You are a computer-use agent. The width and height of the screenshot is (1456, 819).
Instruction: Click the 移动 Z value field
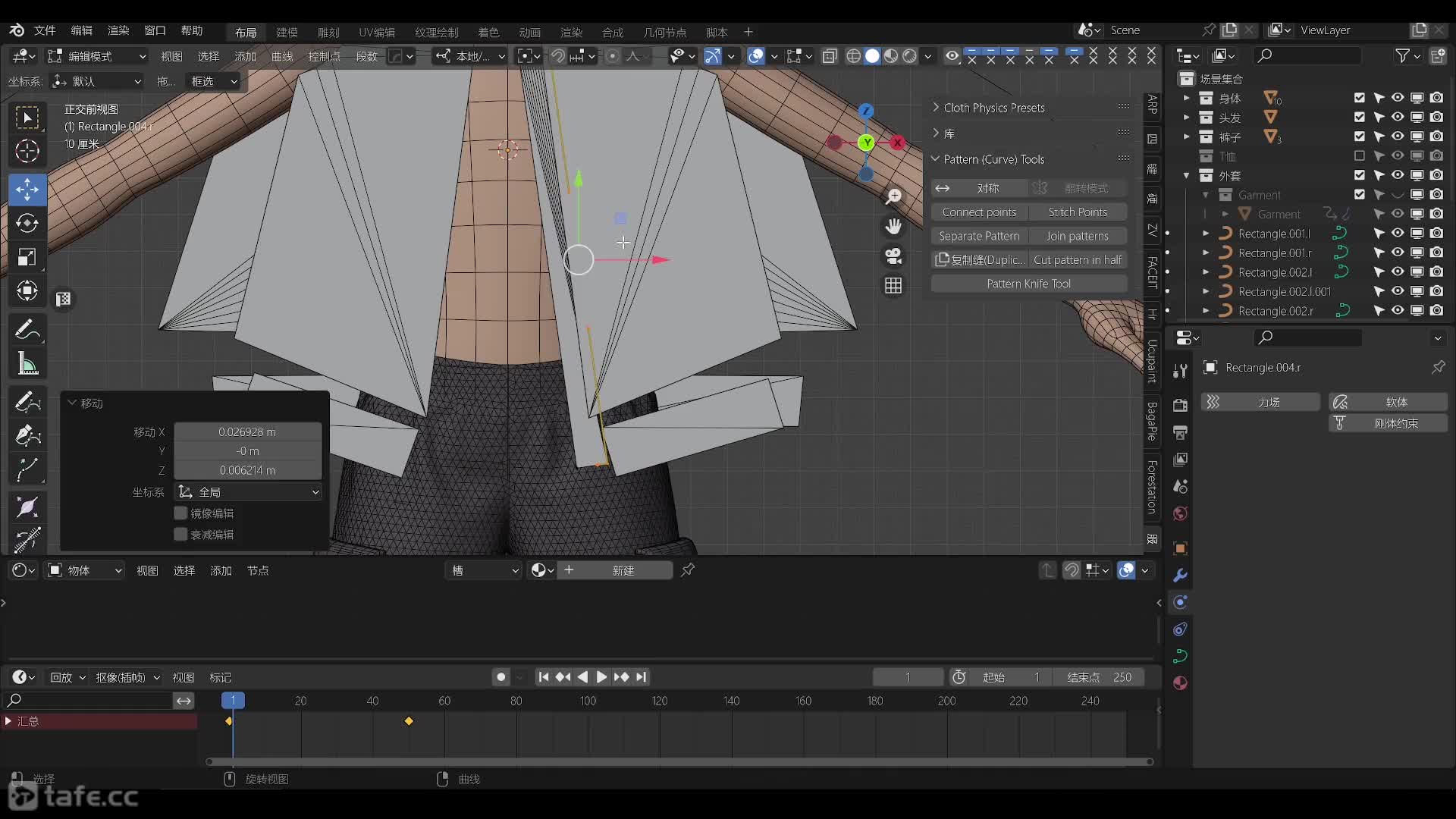click(x=248, y=470)
